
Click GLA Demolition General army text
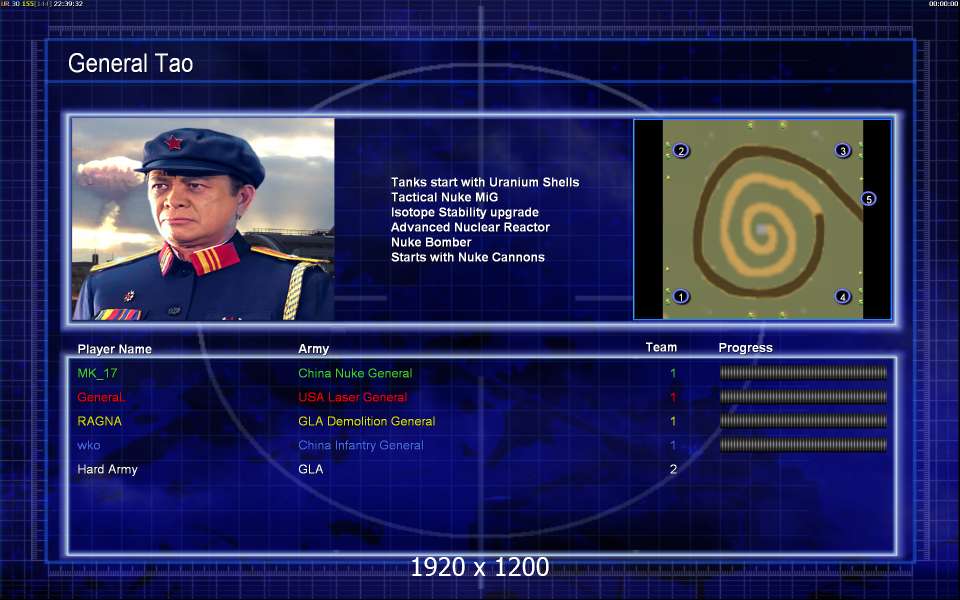point(367,421)
